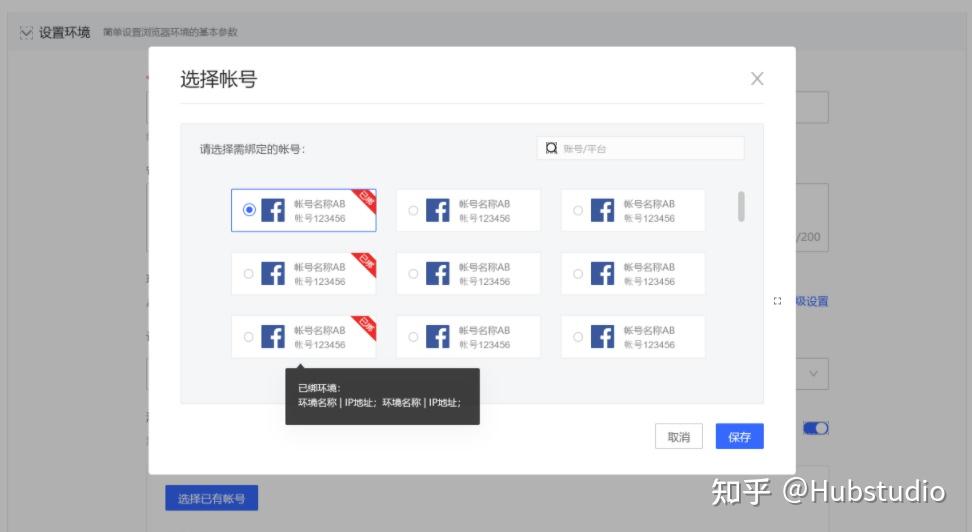Select radio button in first row, middle card
Screen dimensions: 972x532
pyautogui.click(x=413, y=211)
